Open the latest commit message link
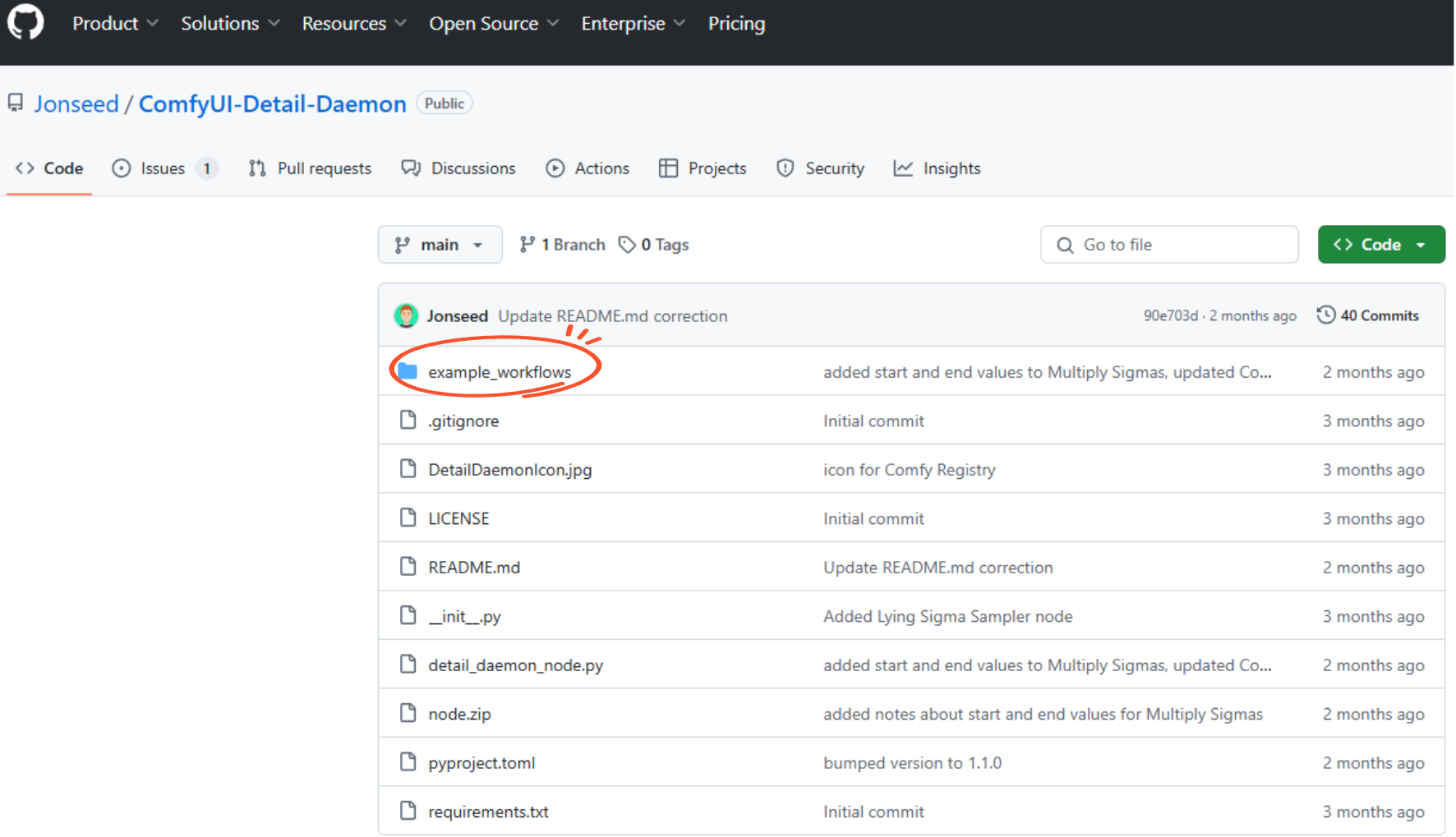 [x=613, y=316]
